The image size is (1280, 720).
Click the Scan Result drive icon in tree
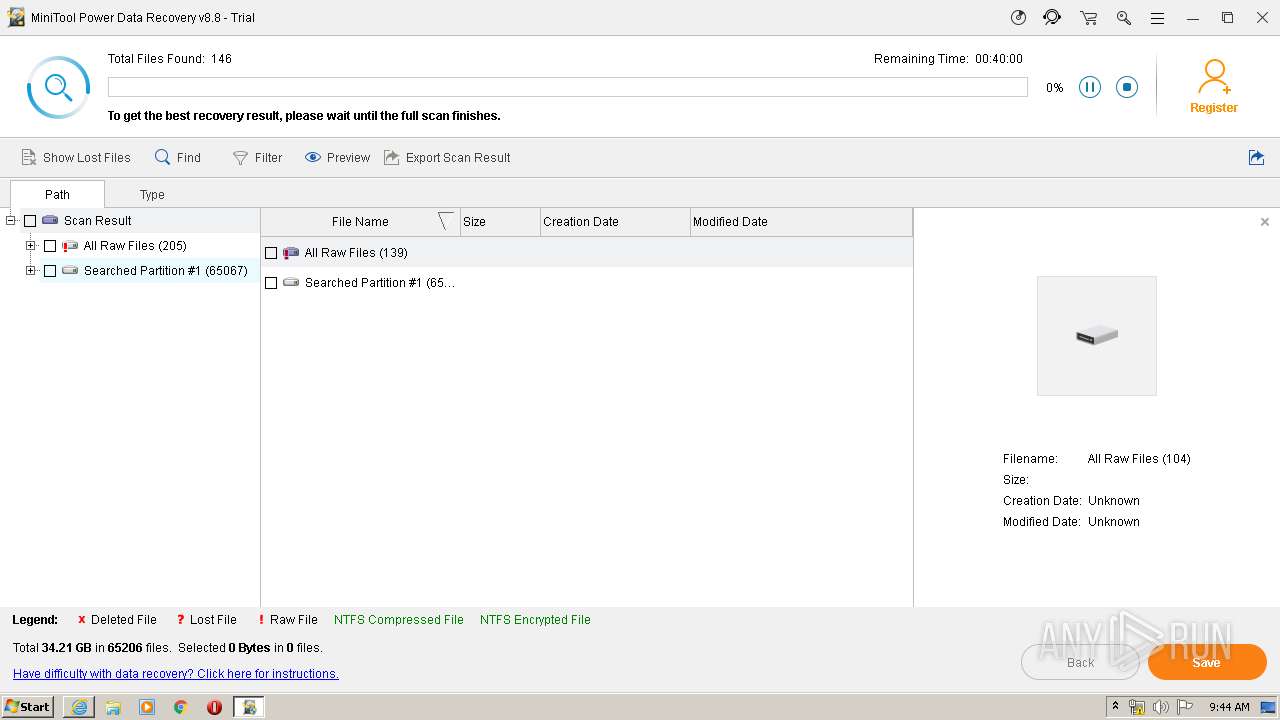click(x=50, y=220)
